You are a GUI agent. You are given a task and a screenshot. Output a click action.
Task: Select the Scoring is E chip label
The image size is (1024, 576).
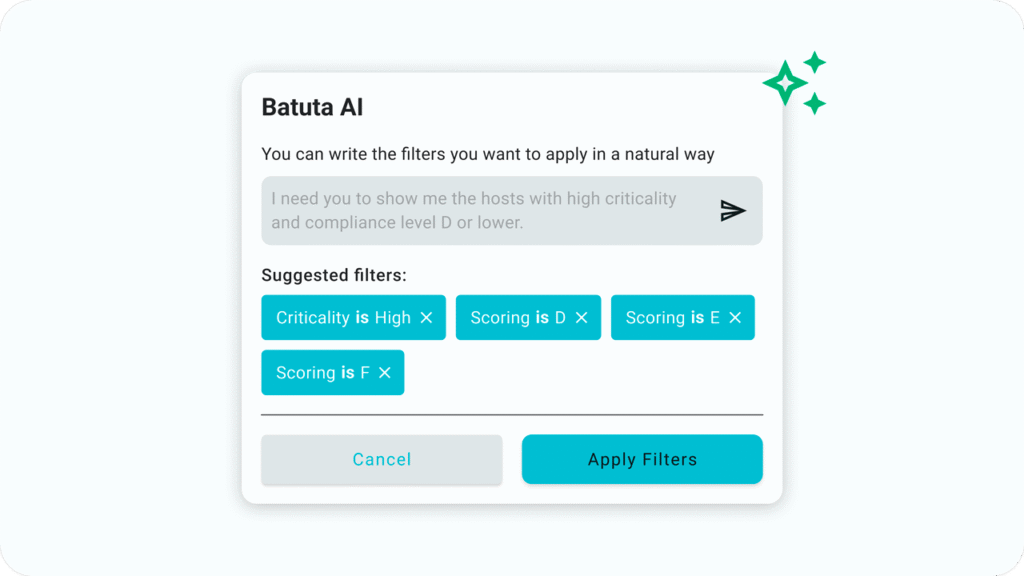pyautogui.click(x=672, y=318)
